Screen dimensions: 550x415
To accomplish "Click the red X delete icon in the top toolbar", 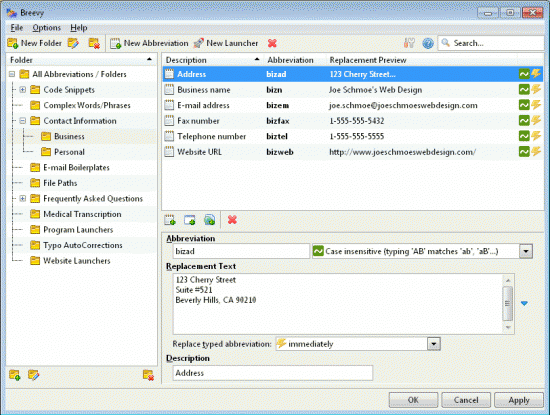I will [272, 43].
